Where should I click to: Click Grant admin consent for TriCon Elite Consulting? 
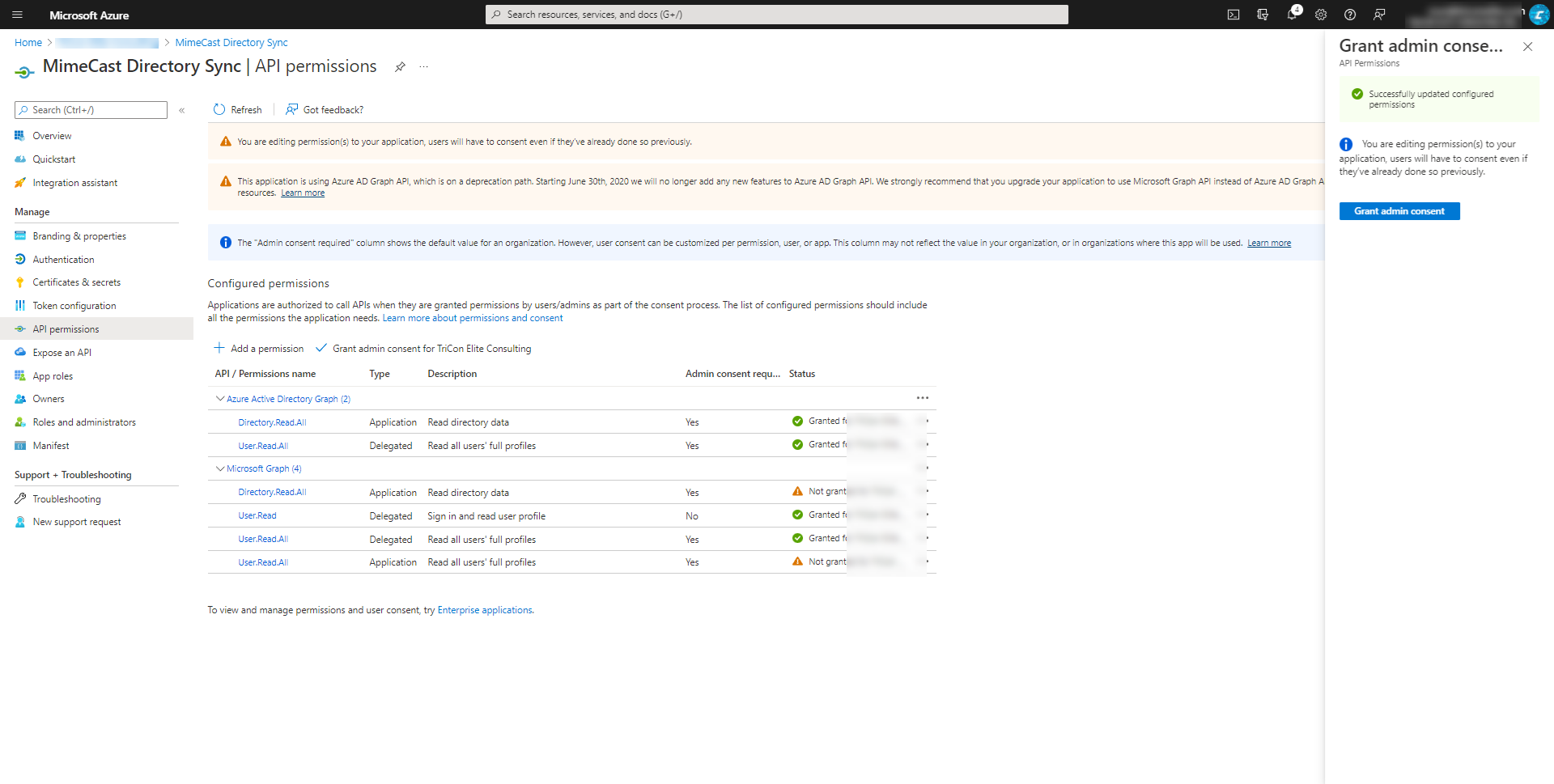(x=423, y=349)
